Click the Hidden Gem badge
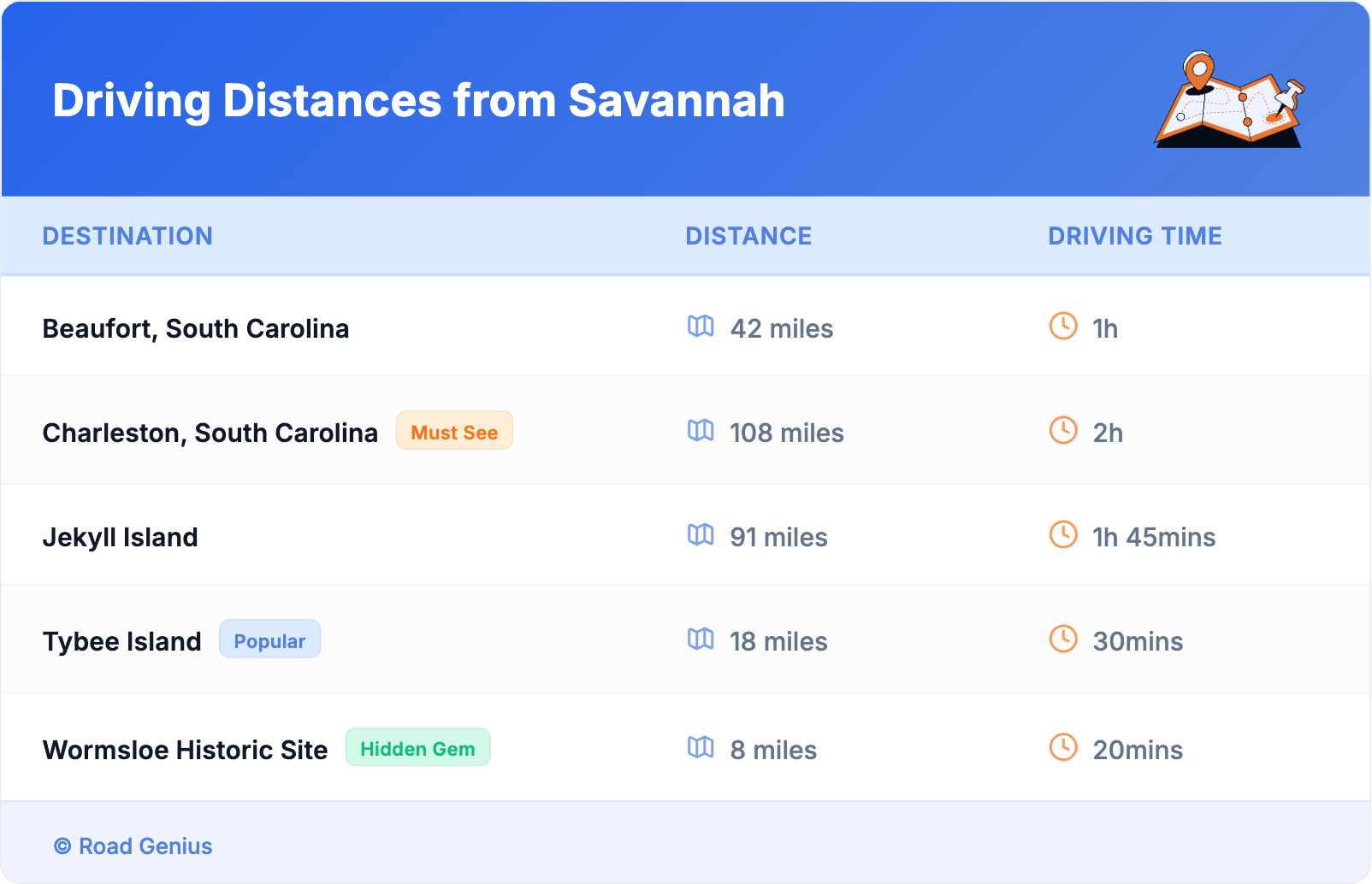The width and height of the screenshot is (1372, 884). (x=417, y=748)
